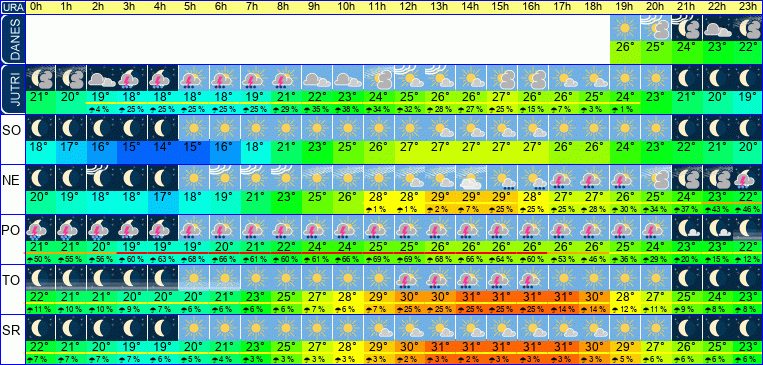
Task: Select the DANES 21h windy night cloud icon
Action: pos(687,28)
